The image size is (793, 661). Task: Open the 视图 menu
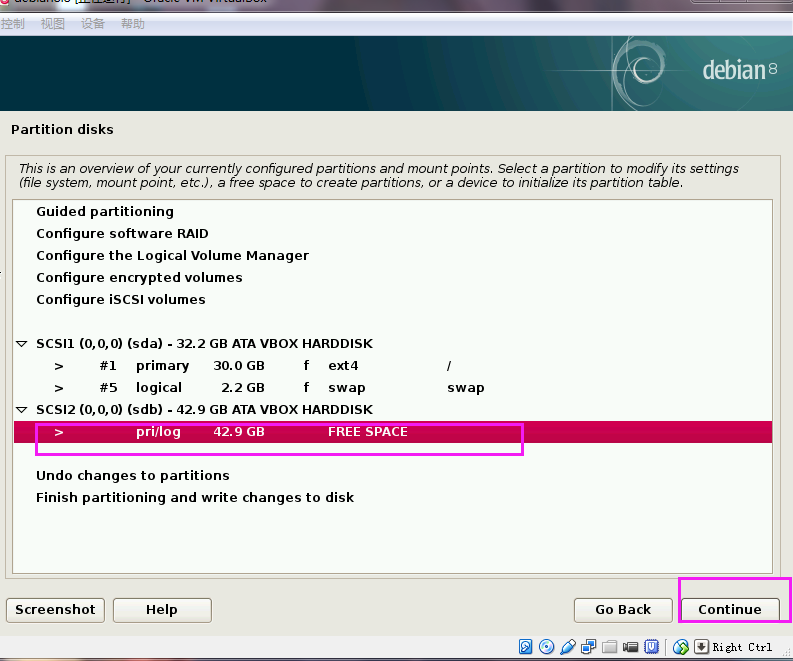(53, 24)
